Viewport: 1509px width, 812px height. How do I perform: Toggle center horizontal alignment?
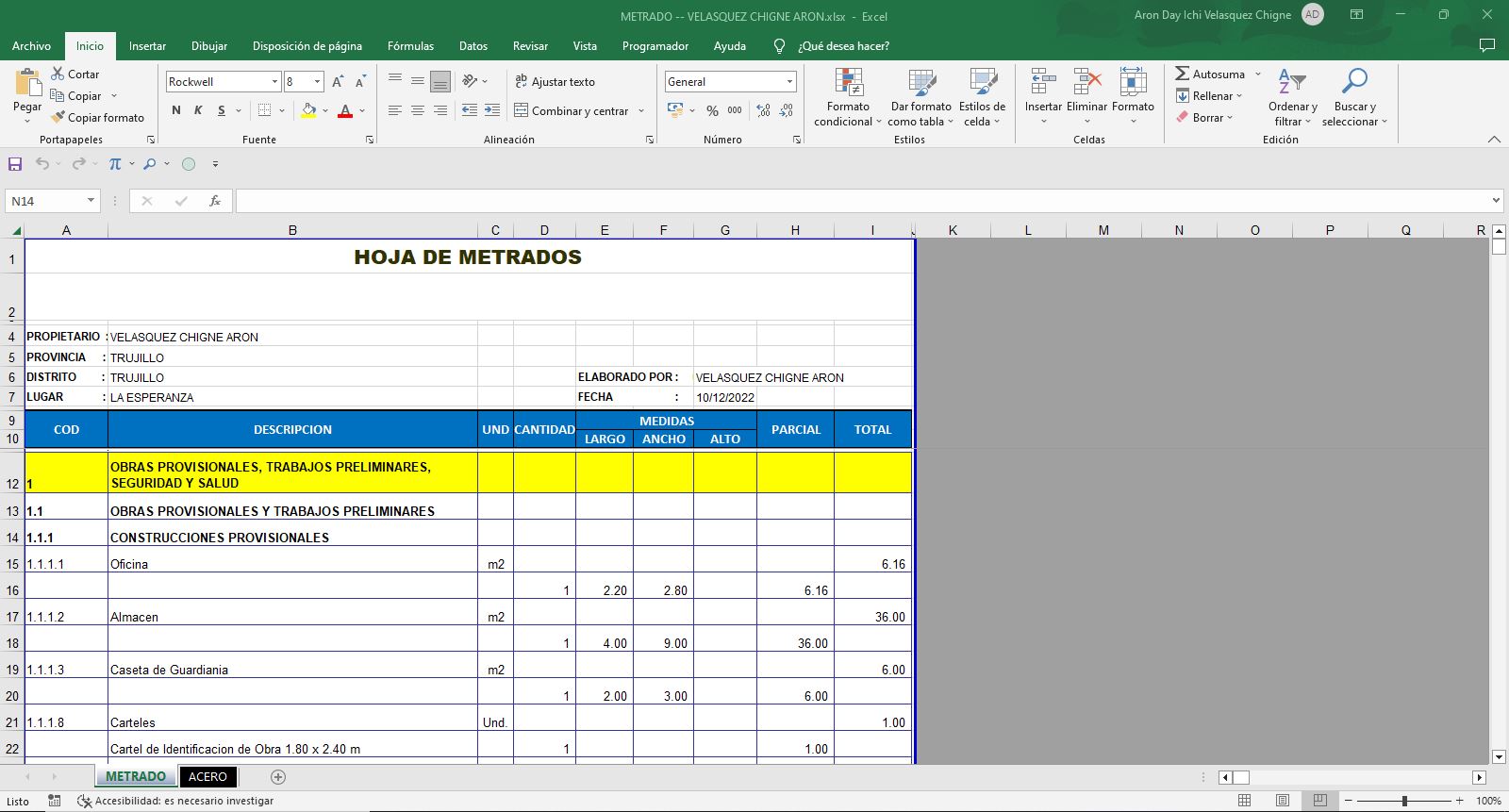[417, 110]
